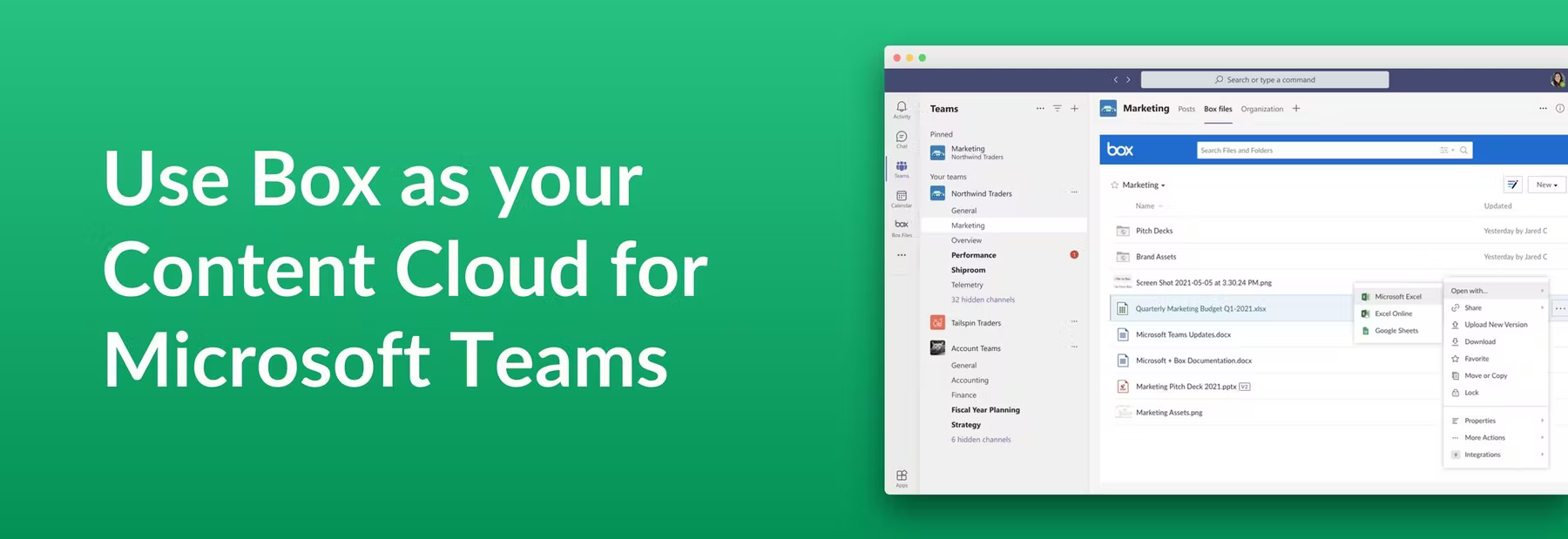Click the filter icon in Teams panel
1568x539 pixels.
point(1058,109)
